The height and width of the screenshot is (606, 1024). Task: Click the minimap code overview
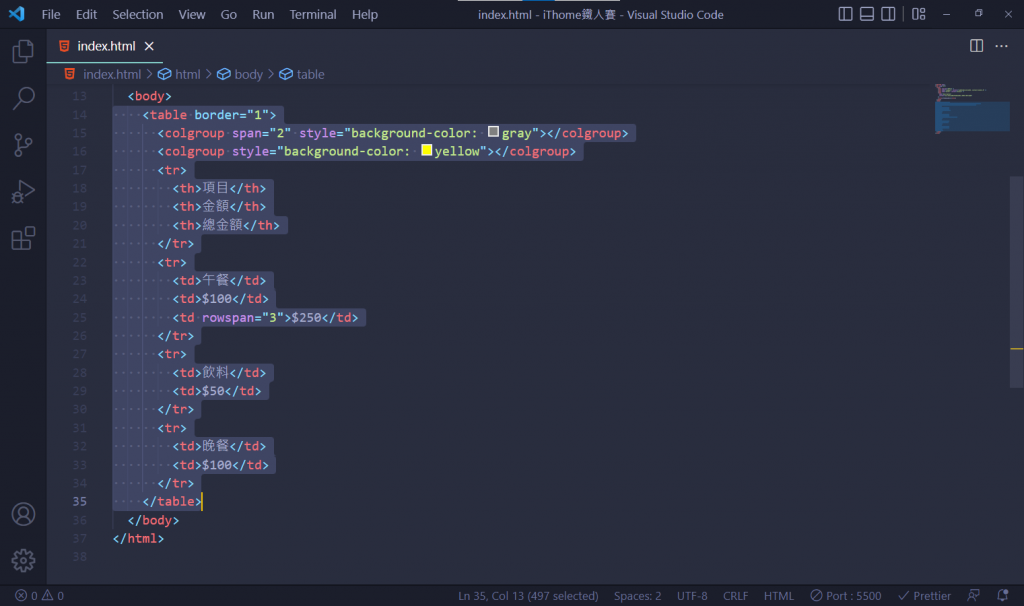(x=972, y=109)
